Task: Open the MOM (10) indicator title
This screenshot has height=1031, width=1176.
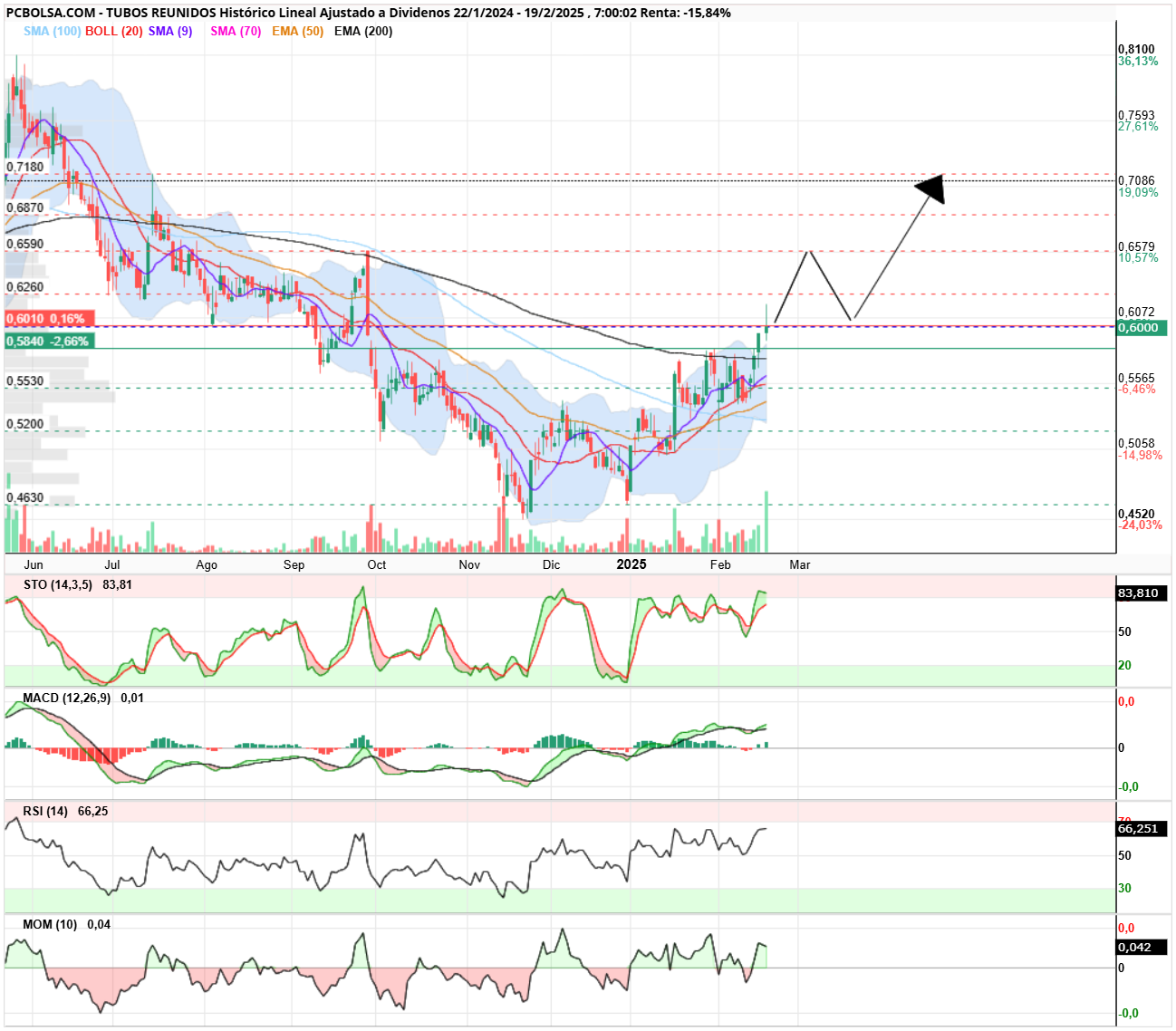Action: point(50,924)
